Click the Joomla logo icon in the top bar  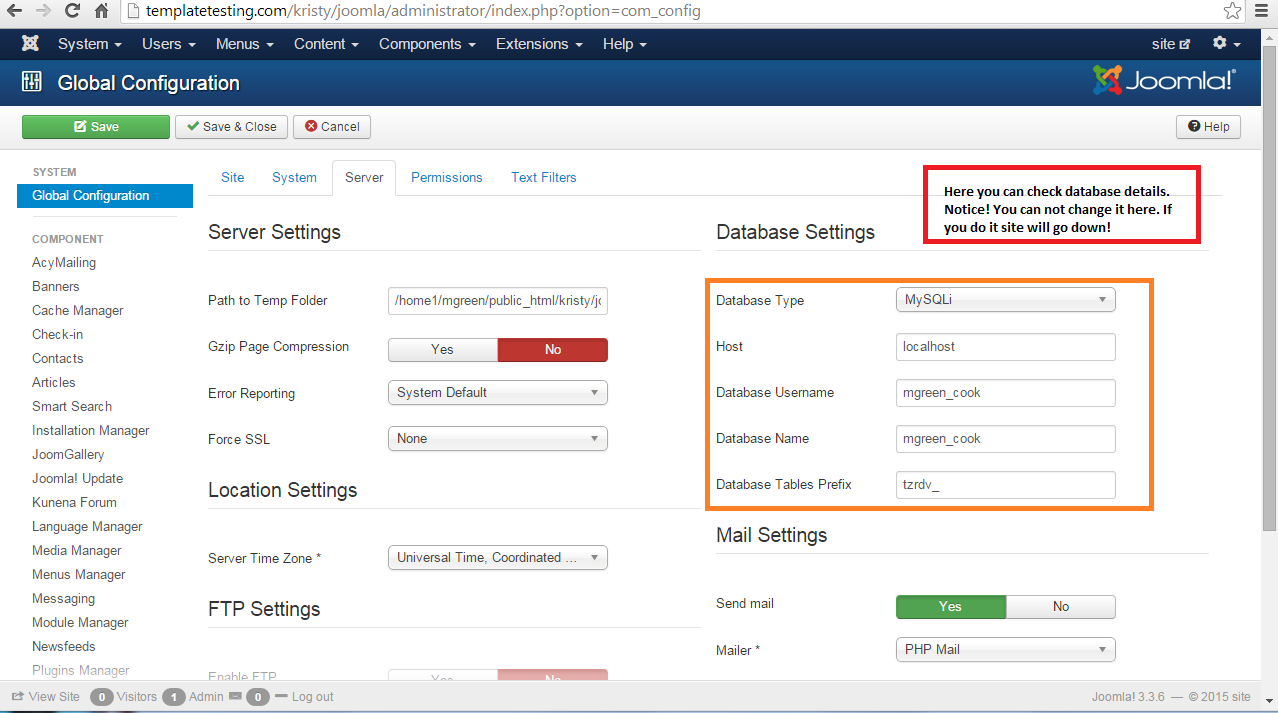pos(31,44)
